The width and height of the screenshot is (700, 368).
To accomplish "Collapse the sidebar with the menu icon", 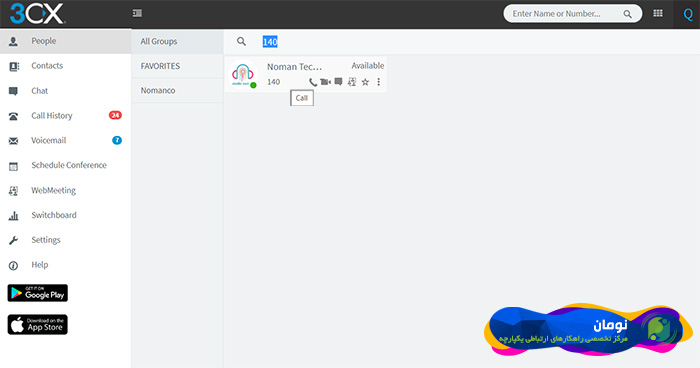I will coord(138,13).
